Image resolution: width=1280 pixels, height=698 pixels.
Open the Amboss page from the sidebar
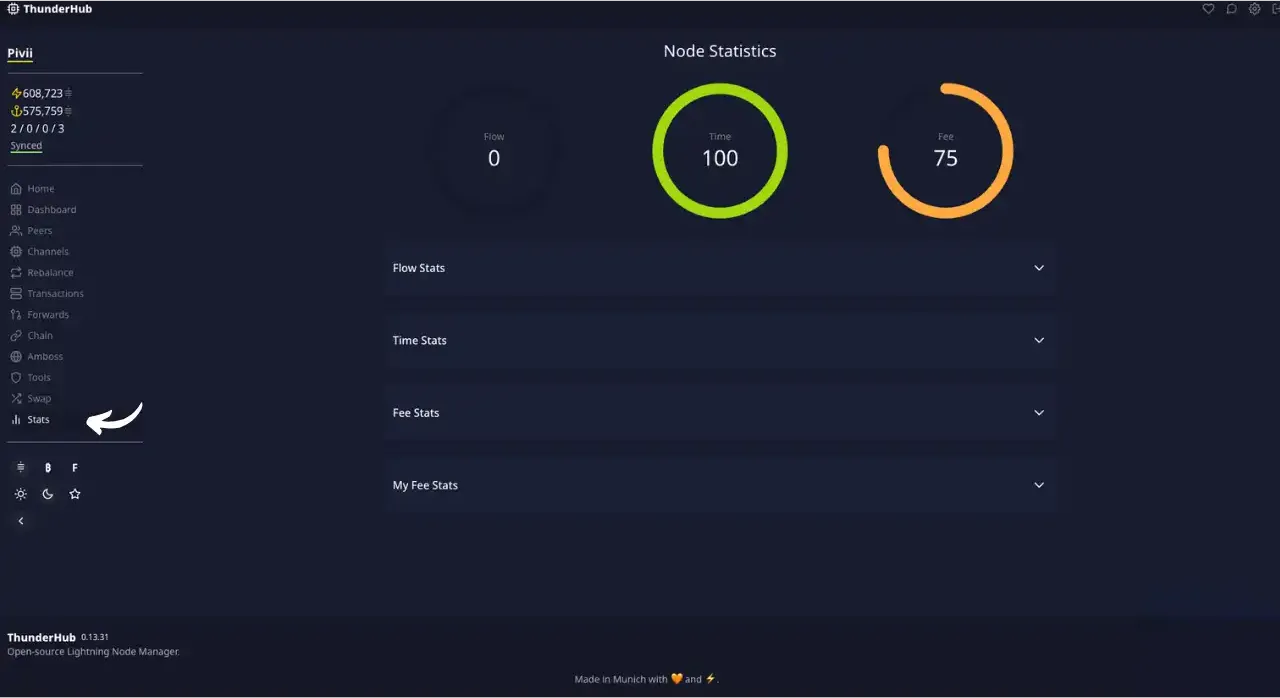(x=37, y=356)
